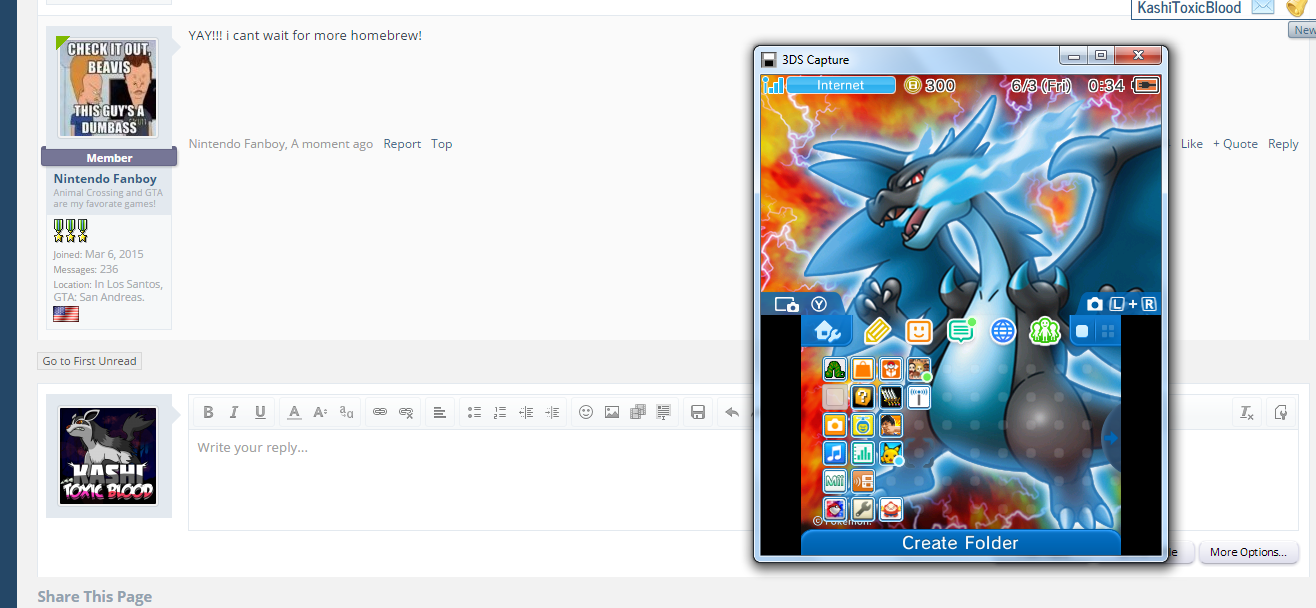Open the font color picker

point(294,412)
